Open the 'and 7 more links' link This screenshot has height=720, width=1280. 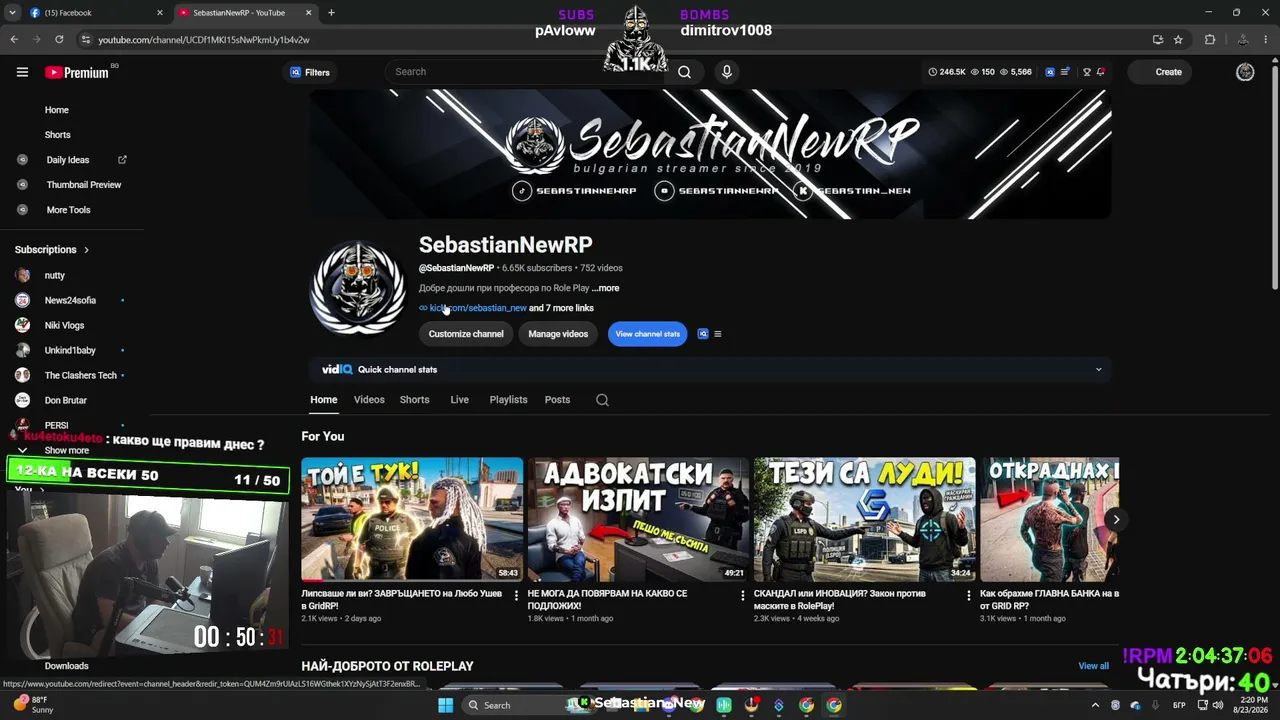coord(561,308)
